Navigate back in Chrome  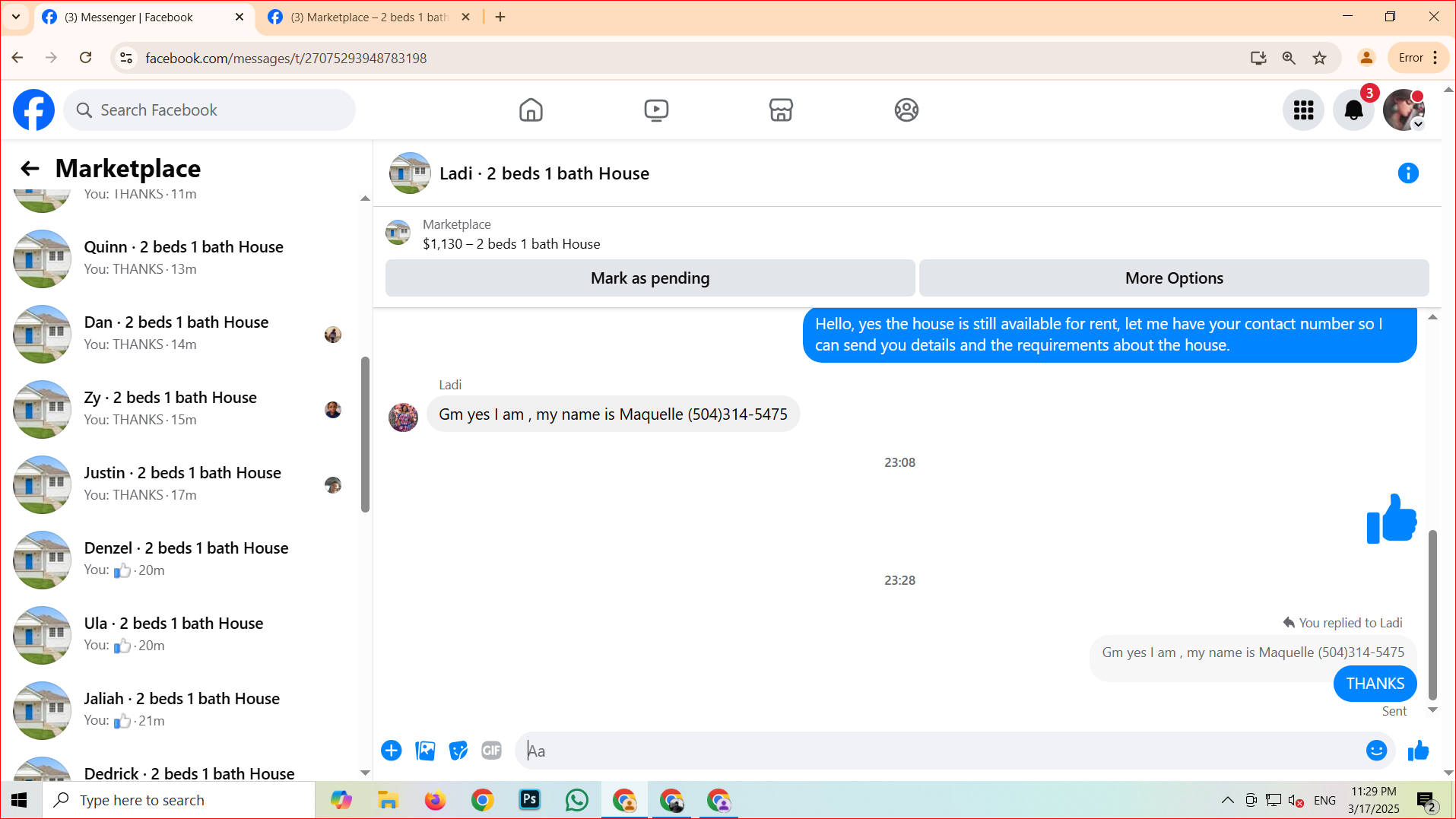pyautogui.click(x=17, y=58)
